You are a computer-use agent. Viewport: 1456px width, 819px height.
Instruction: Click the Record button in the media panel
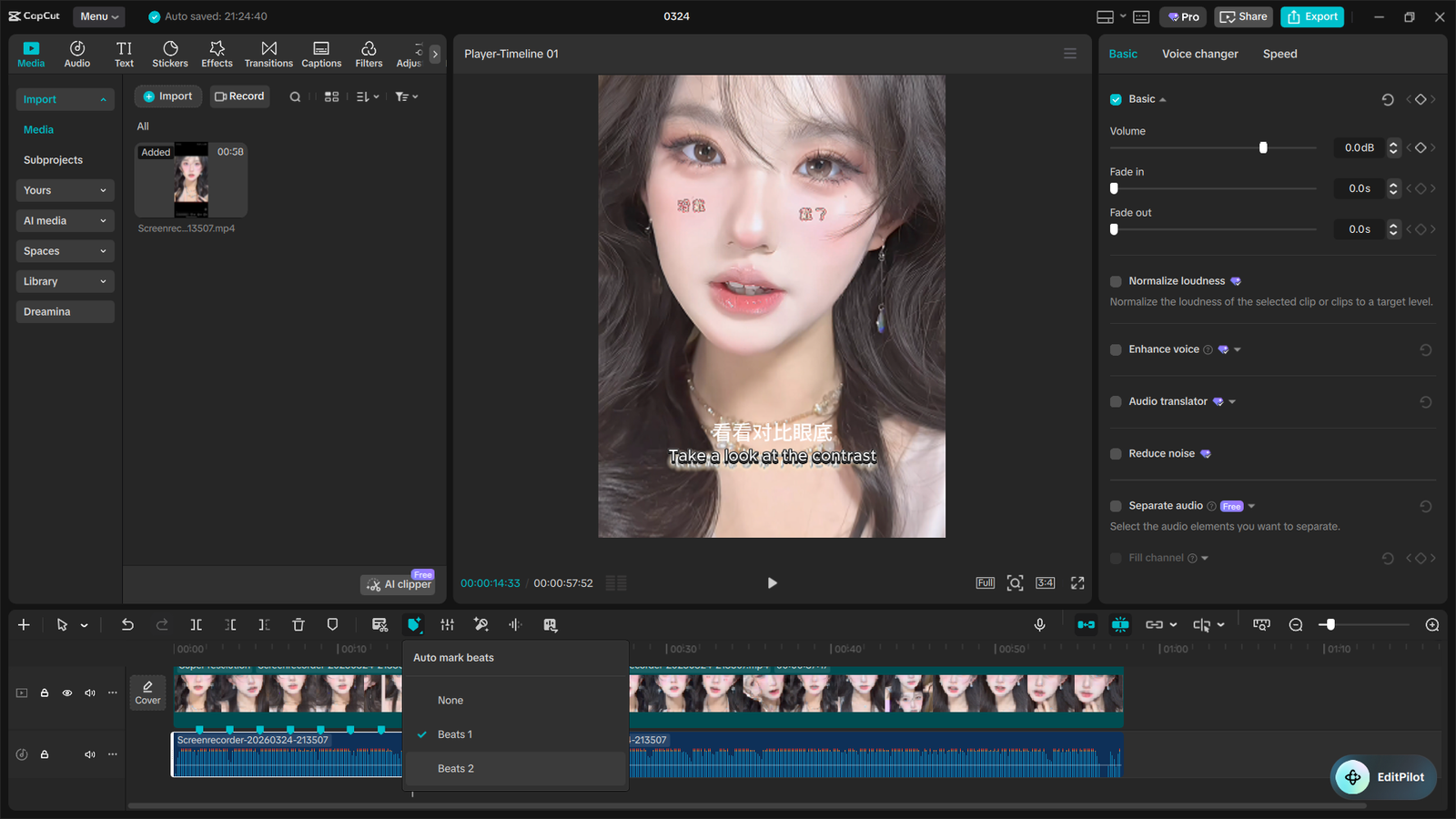pyautogui.click(x=239, y=96)
